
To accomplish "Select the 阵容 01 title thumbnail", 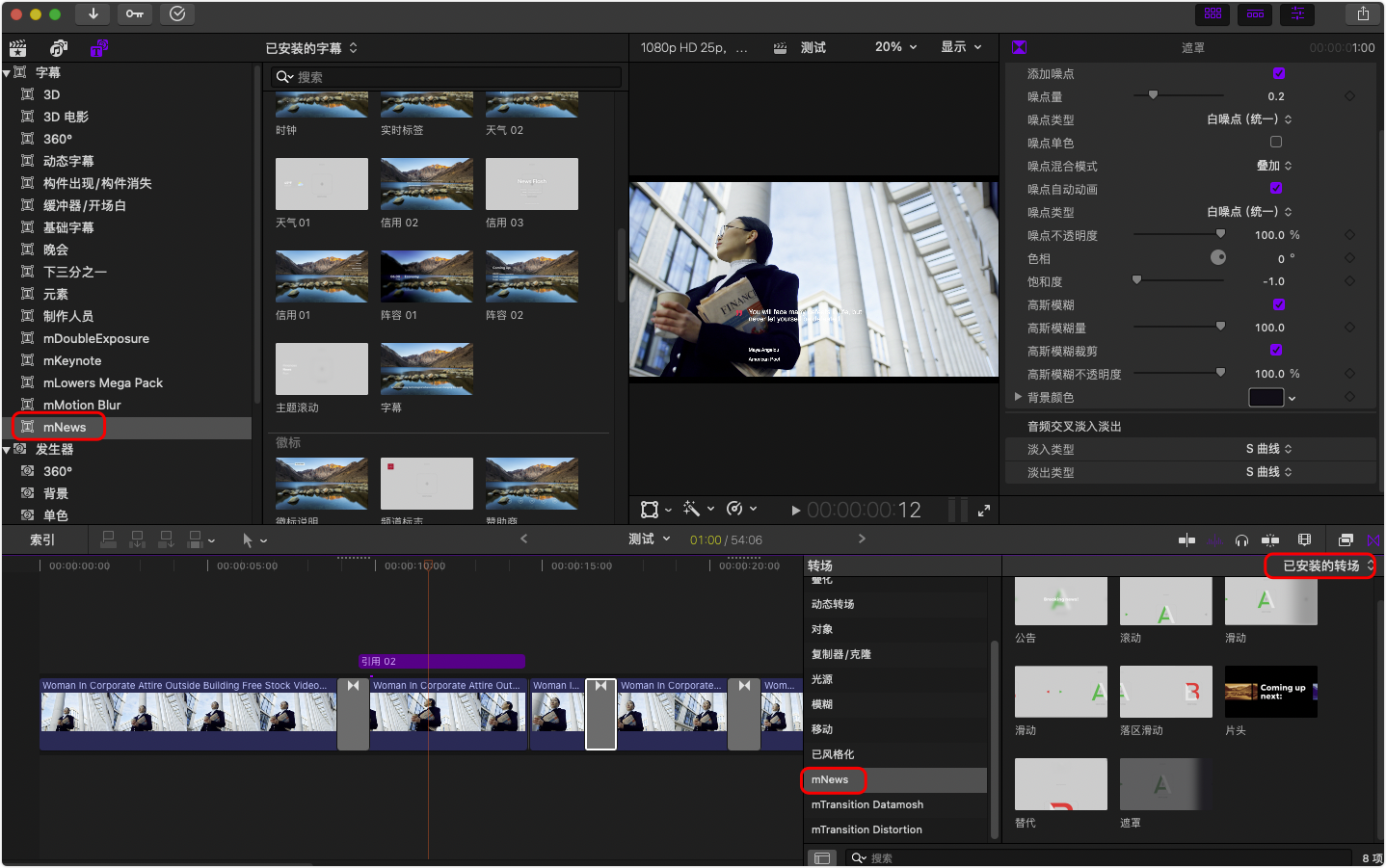I will (427, 276).
